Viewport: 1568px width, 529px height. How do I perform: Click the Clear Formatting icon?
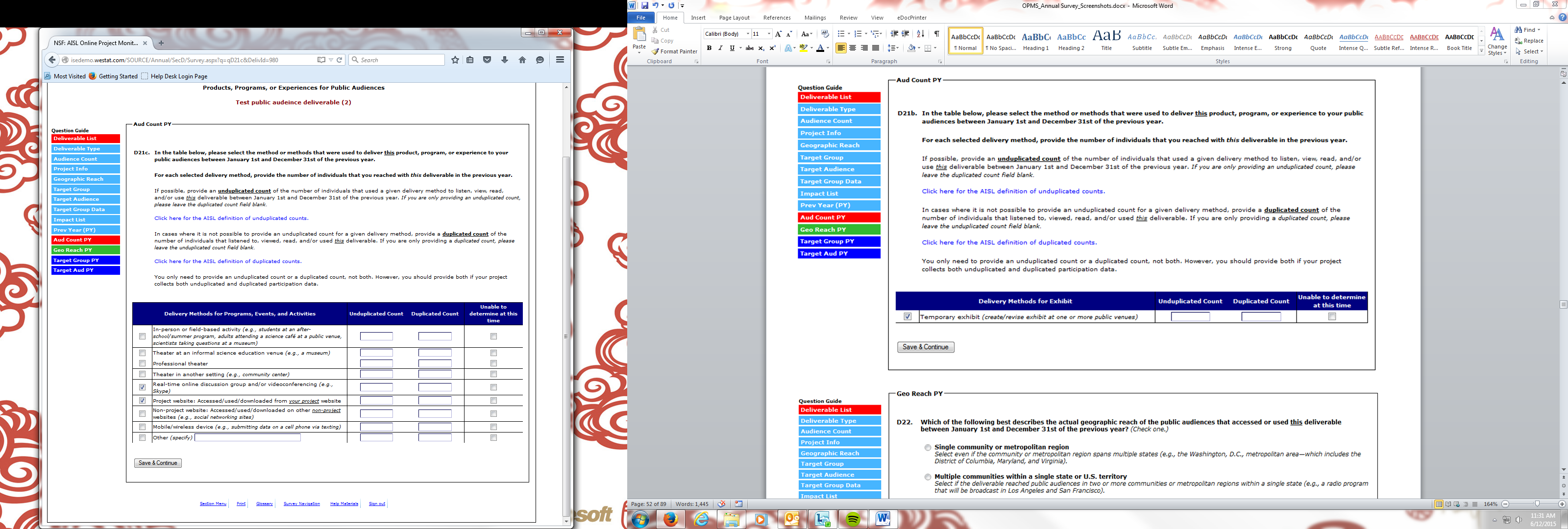pos(825,34)
